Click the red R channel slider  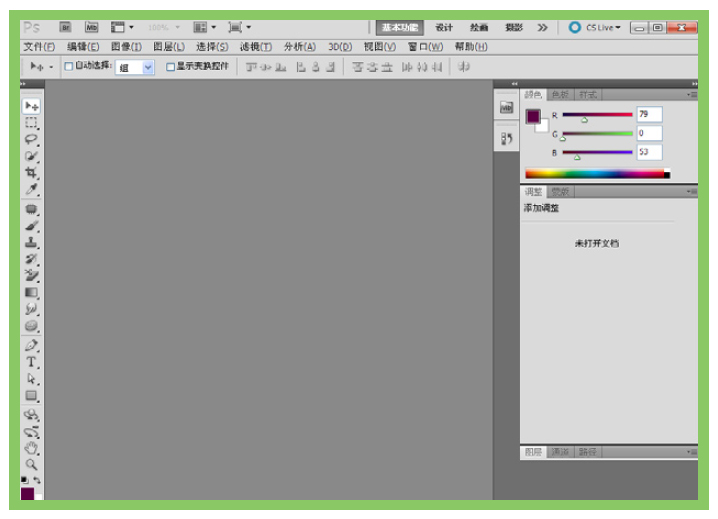pyautogui.click(x=597, y=115)
